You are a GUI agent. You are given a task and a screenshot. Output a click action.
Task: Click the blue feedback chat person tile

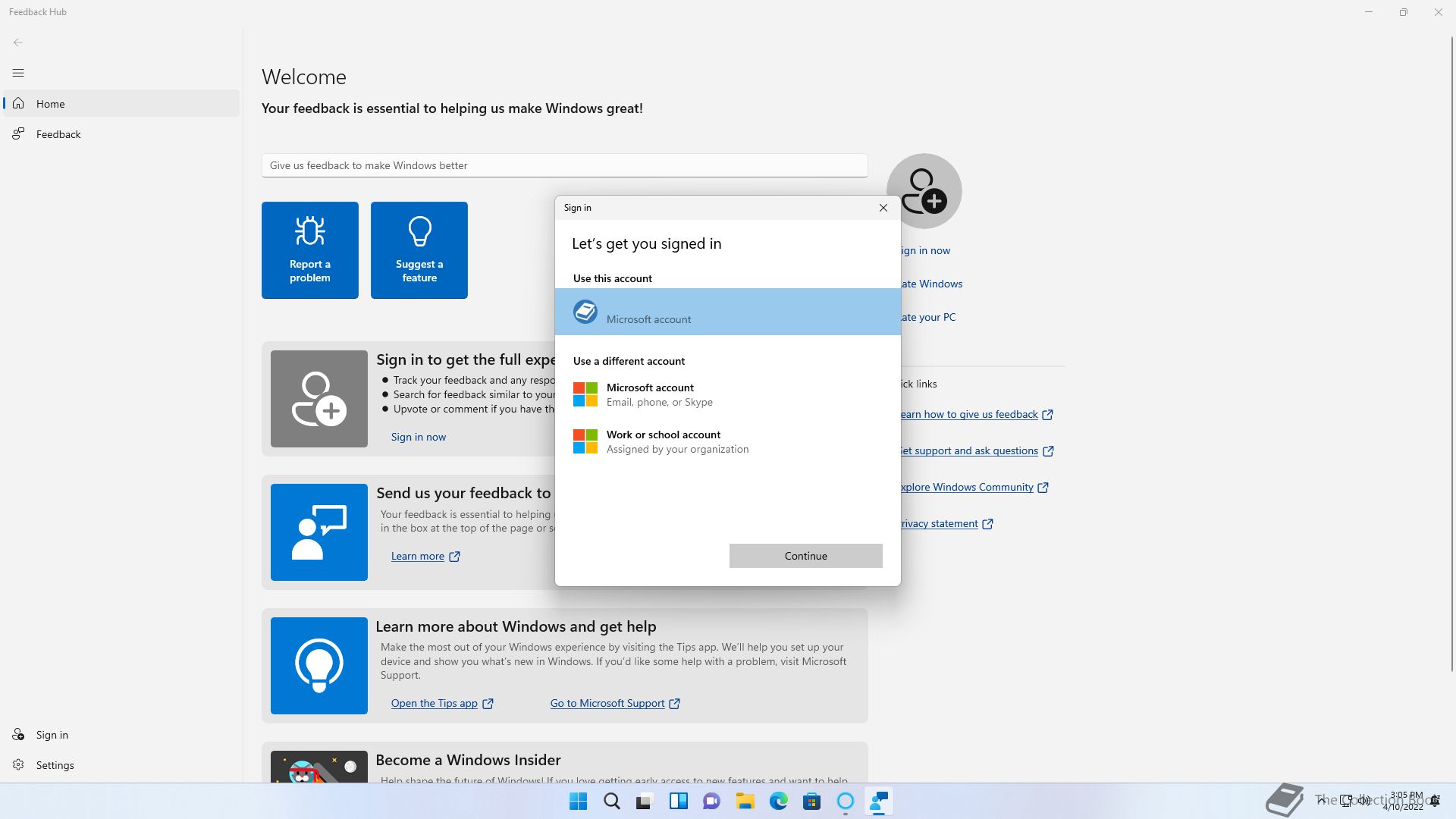319,532
